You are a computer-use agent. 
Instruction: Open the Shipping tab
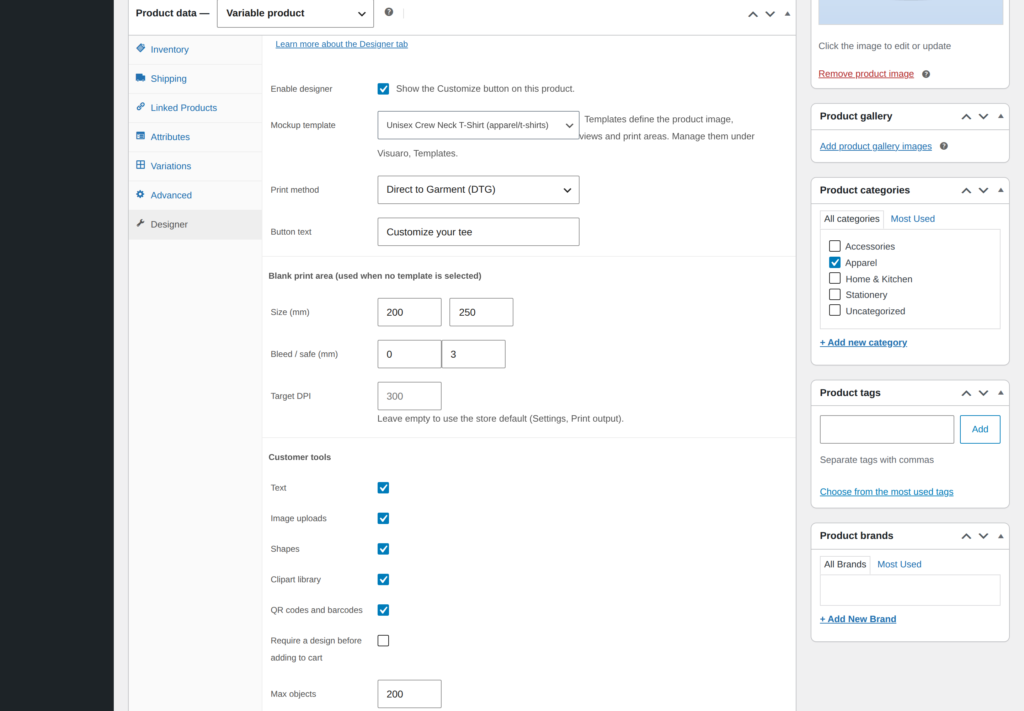(195, 78)
